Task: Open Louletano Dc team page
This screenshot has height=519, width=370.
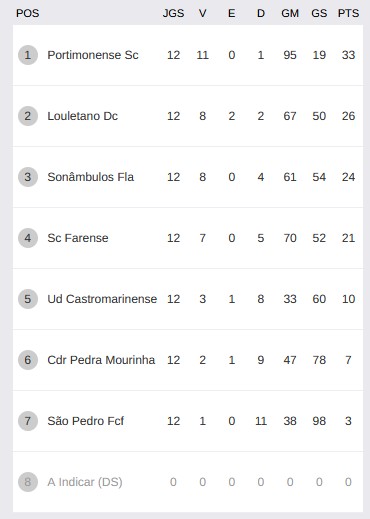Action: pyautogui.click(x=82, y=116)
